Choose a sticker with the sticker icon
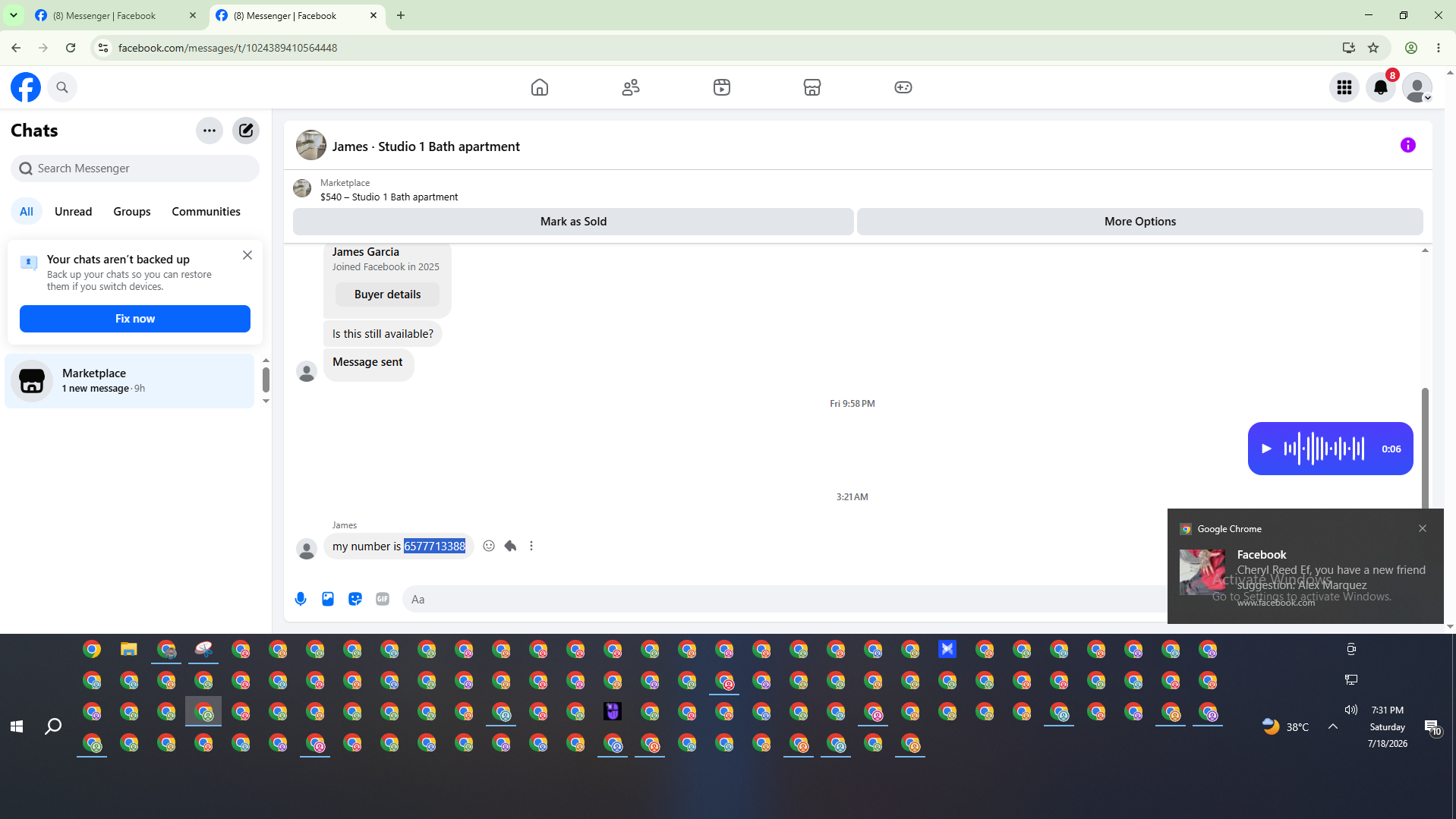Screen dimensions: 1456x819 [355, 599]
